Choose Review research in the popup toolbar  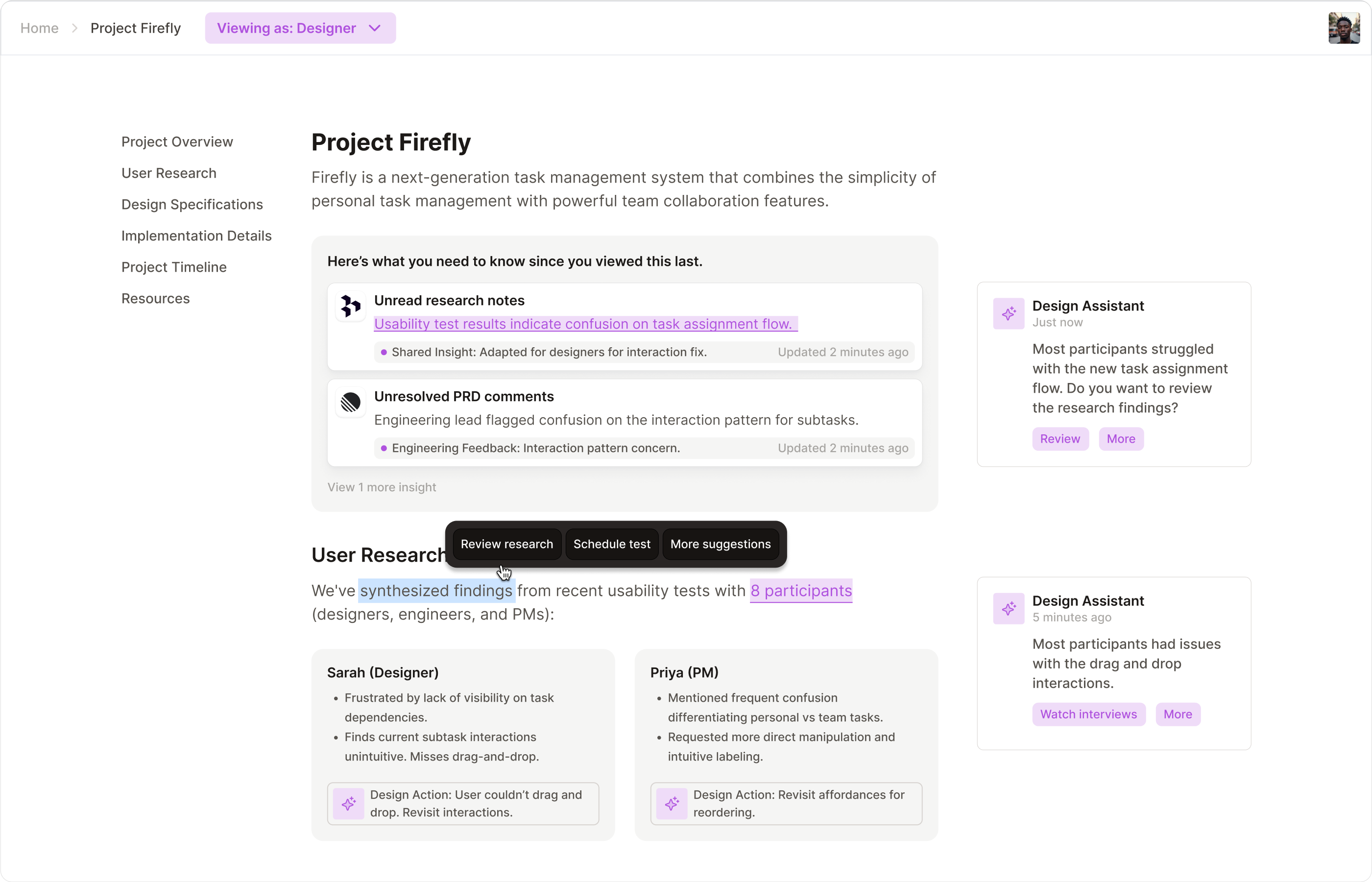(506, 544)
